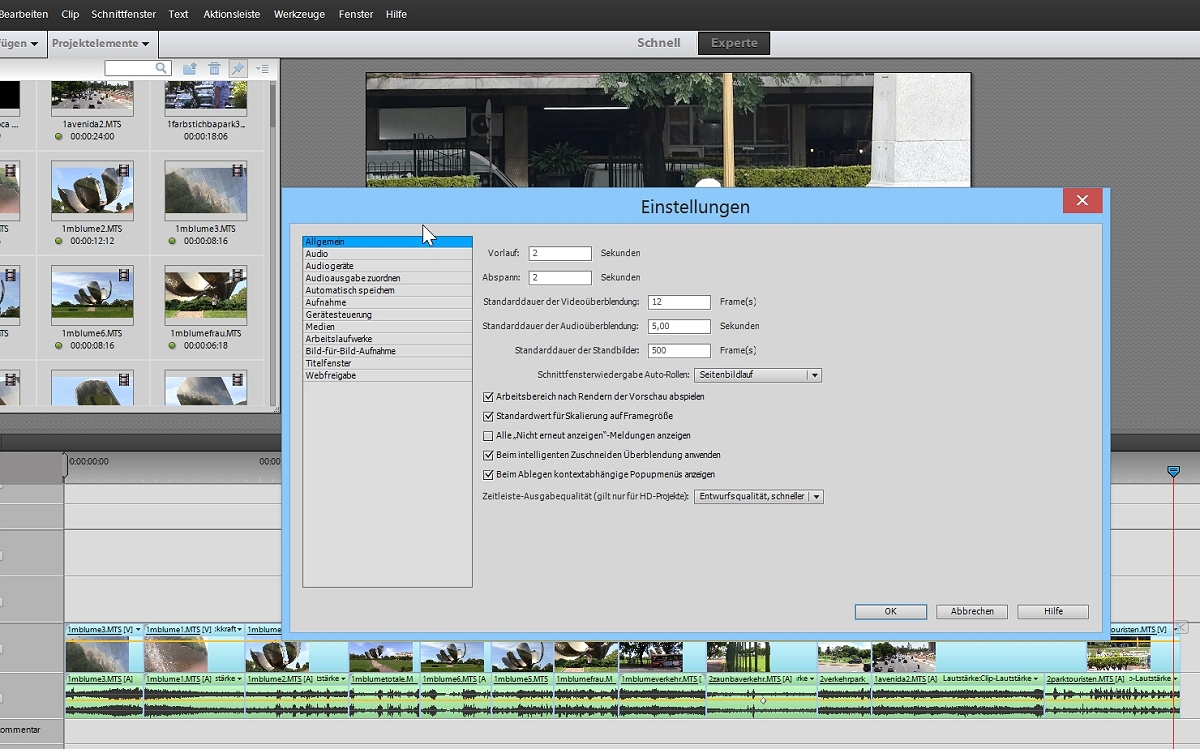The image size is (1200, 749).
Task: Confirm settings with OK button
Action: pos(890,611)
